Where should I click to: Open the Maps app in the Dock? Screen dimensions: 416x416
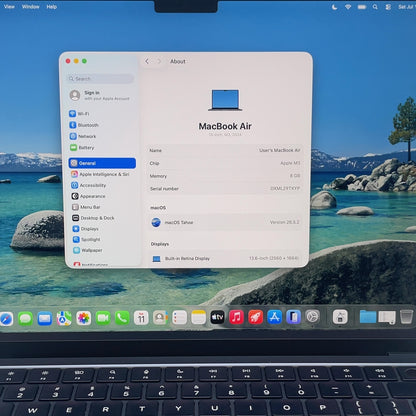pos(64,318)
